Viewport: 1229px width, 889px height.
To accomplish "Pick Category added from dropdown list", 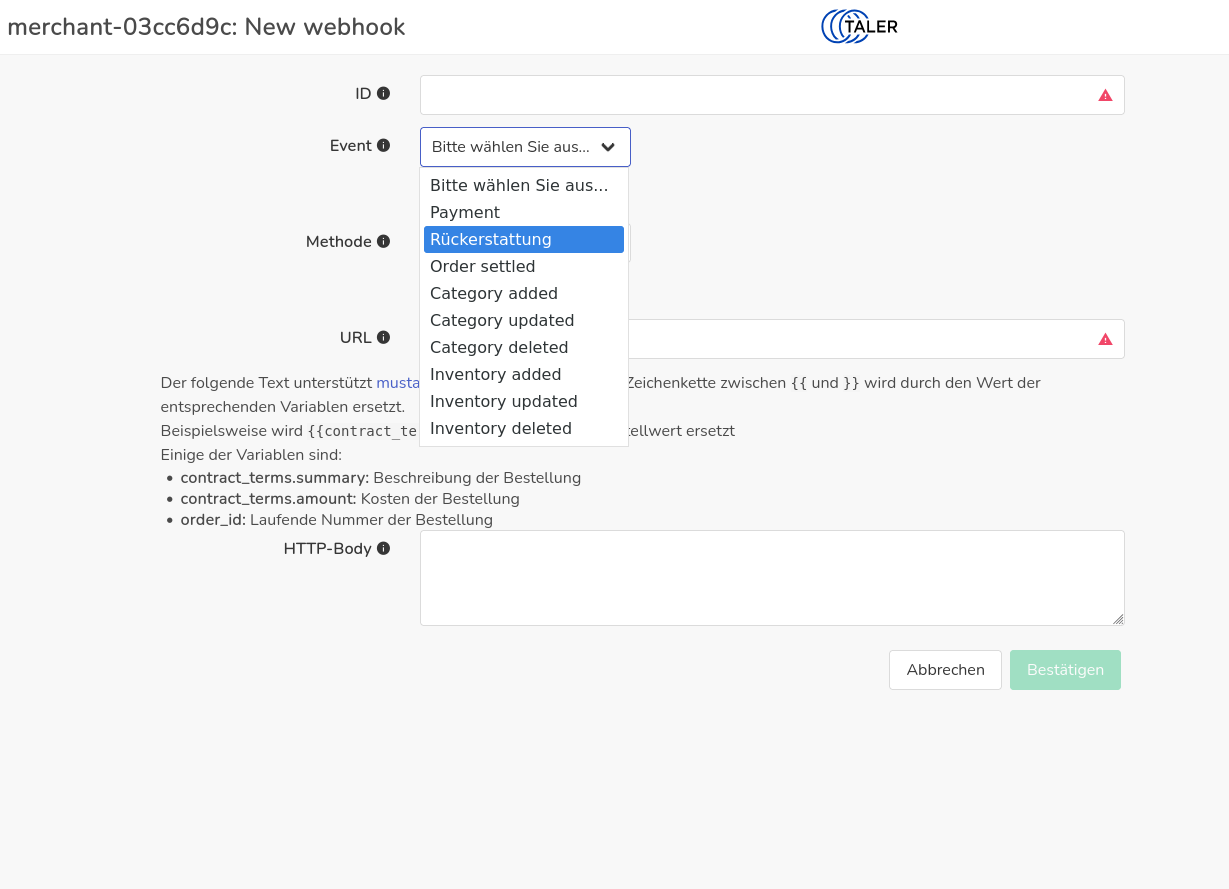I will pyautogui.click(x=494, y=294).
